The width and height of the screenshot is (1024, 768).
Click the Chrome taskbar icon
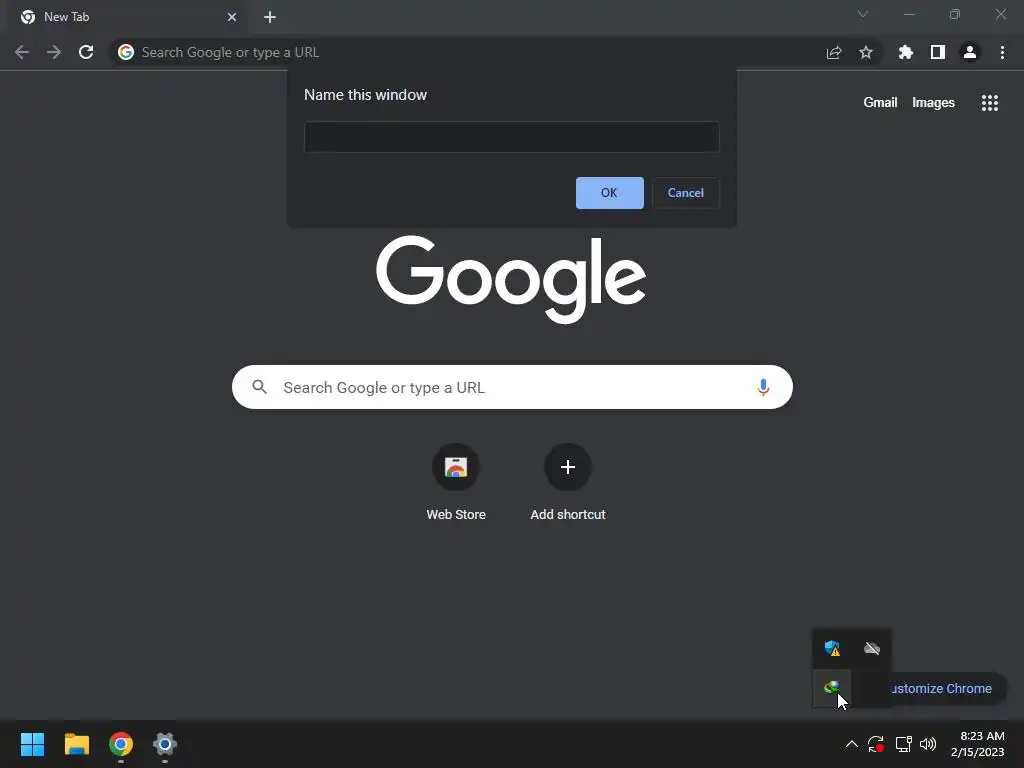pos(121,744)
